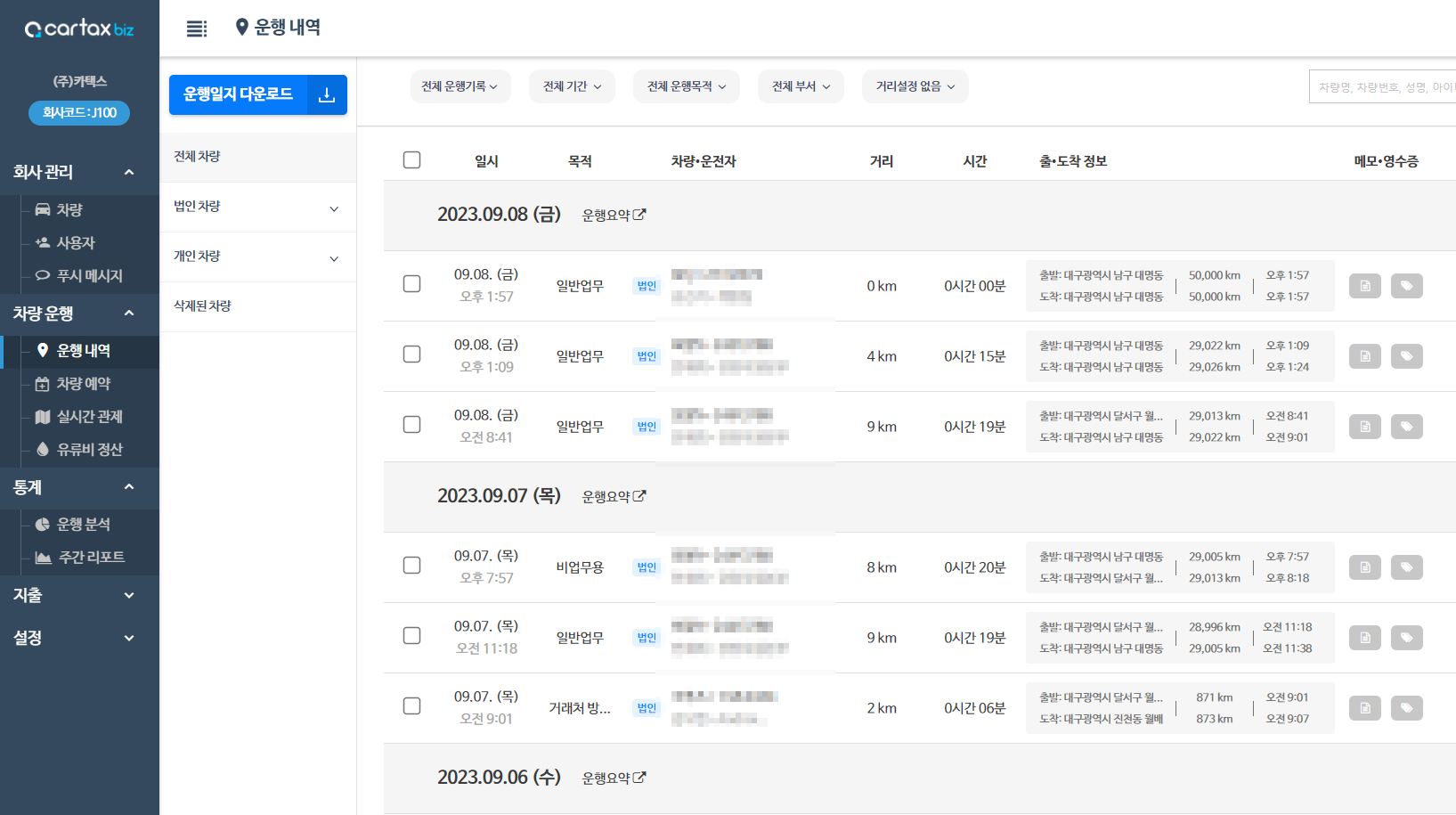The width and height of the screenshot is (1456, 815).
Task: Click the hamburger menu icon in top bar
Action: [196, 28]
